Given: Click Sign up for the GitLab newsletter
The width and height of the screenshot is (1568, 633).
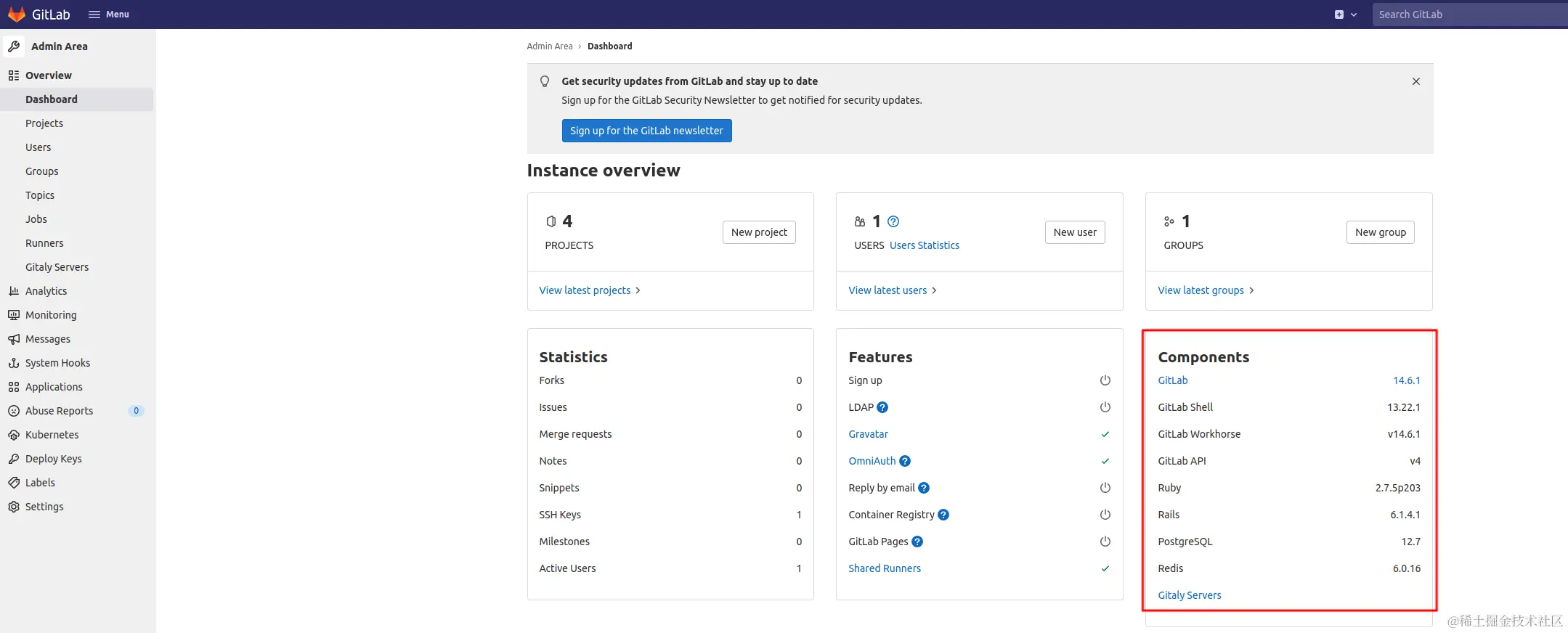Looking at the screenshot, I should (x=646, y=131).
